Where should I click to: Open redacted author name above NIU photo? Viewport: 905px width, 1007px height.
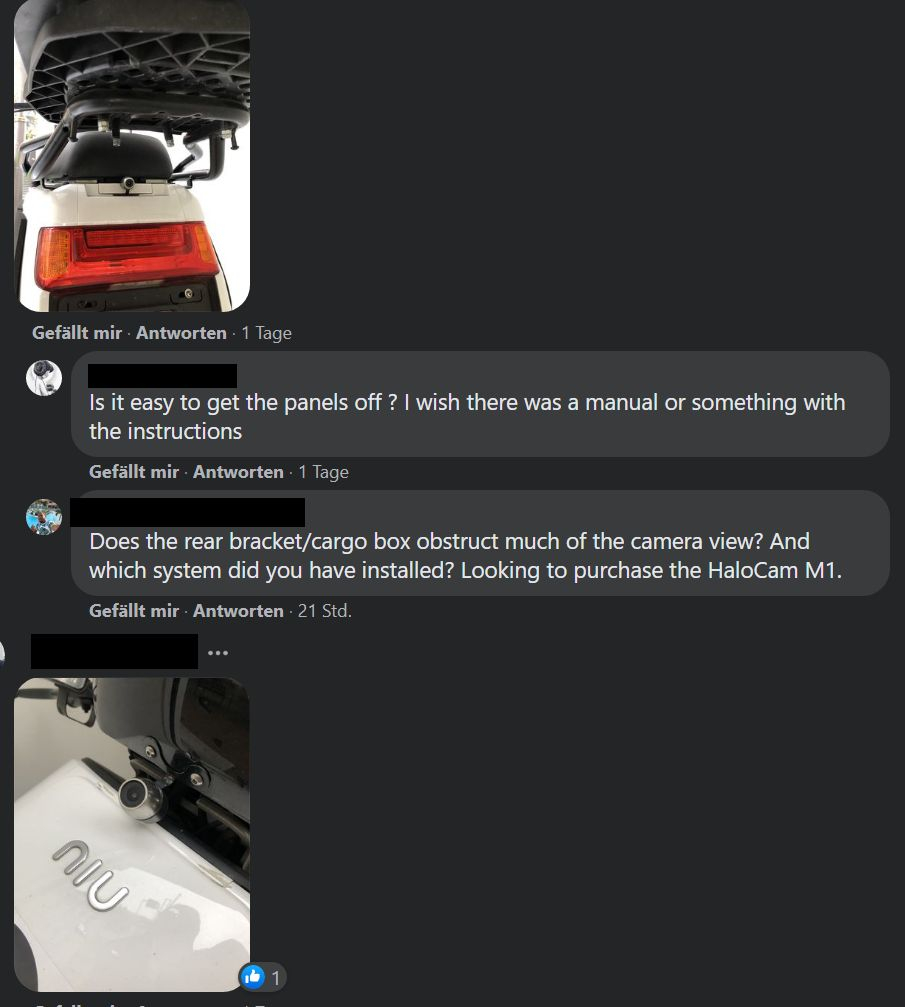click(114, 651)
